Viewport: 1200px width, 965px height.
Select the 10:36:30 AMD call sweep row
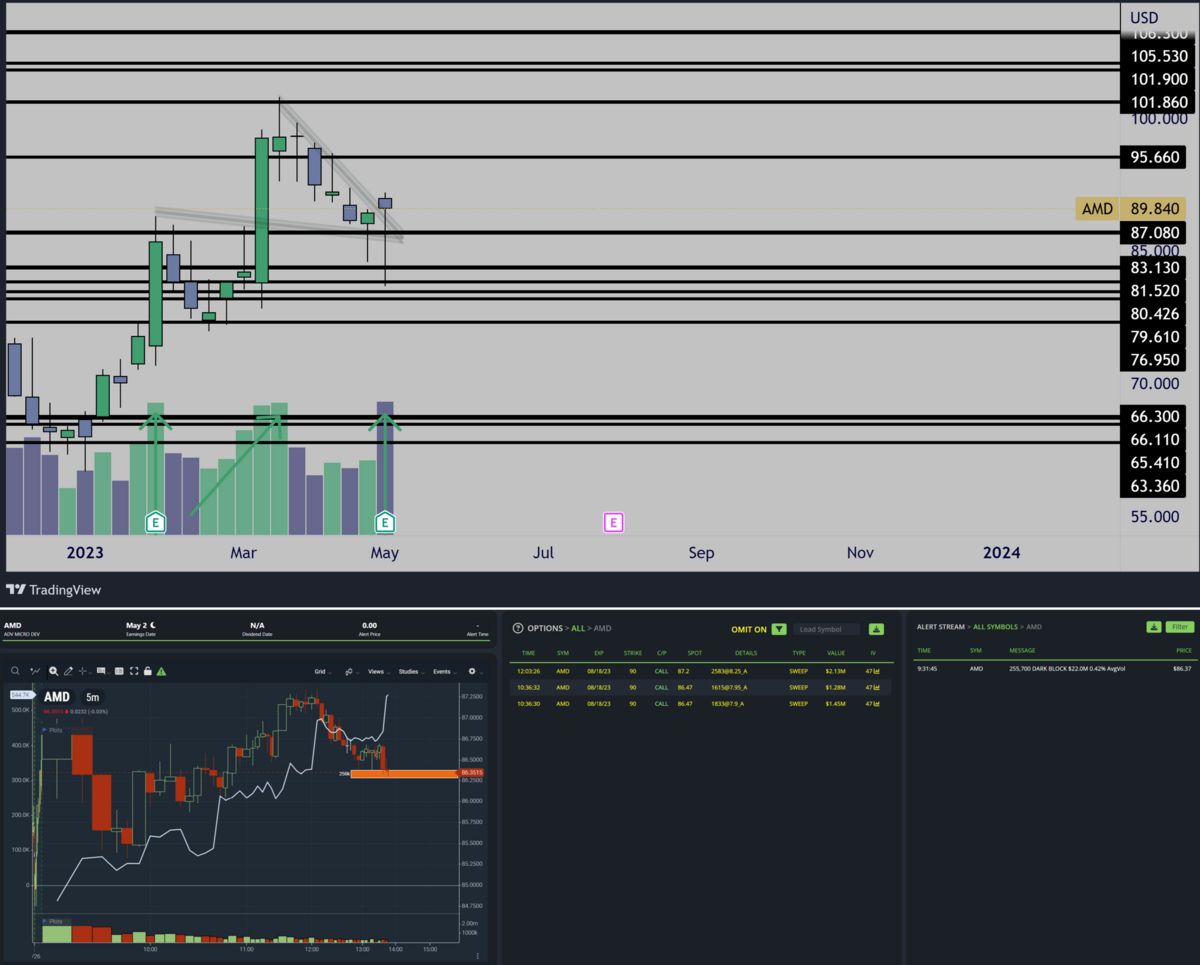pos(700,703)
